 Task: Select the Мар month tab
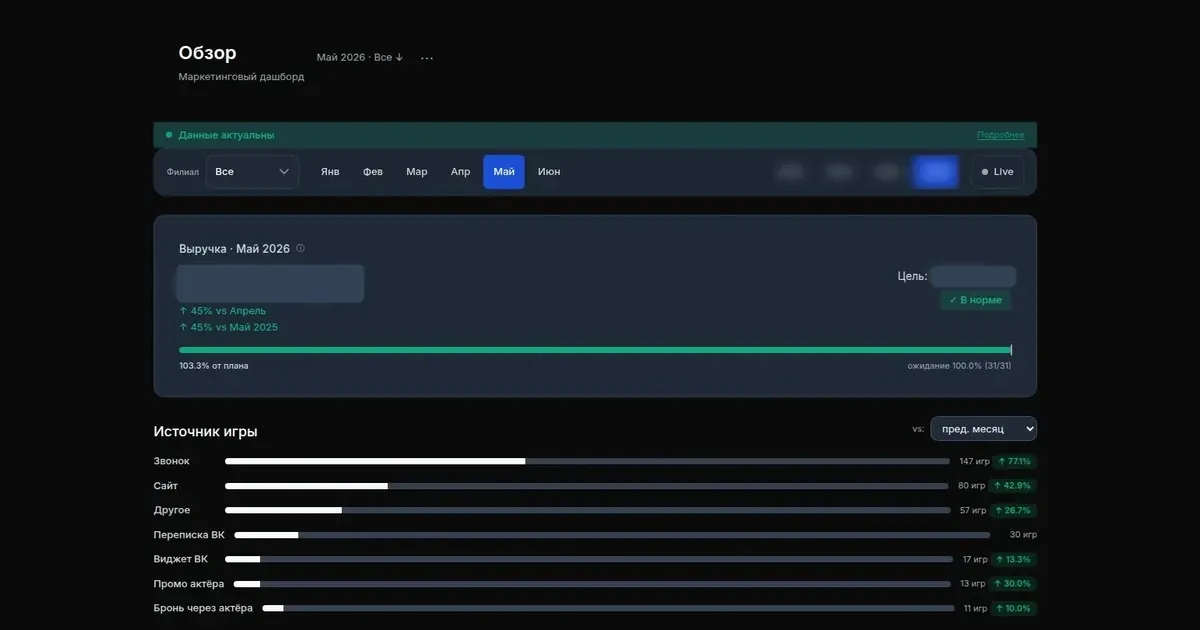pos(417,172)
